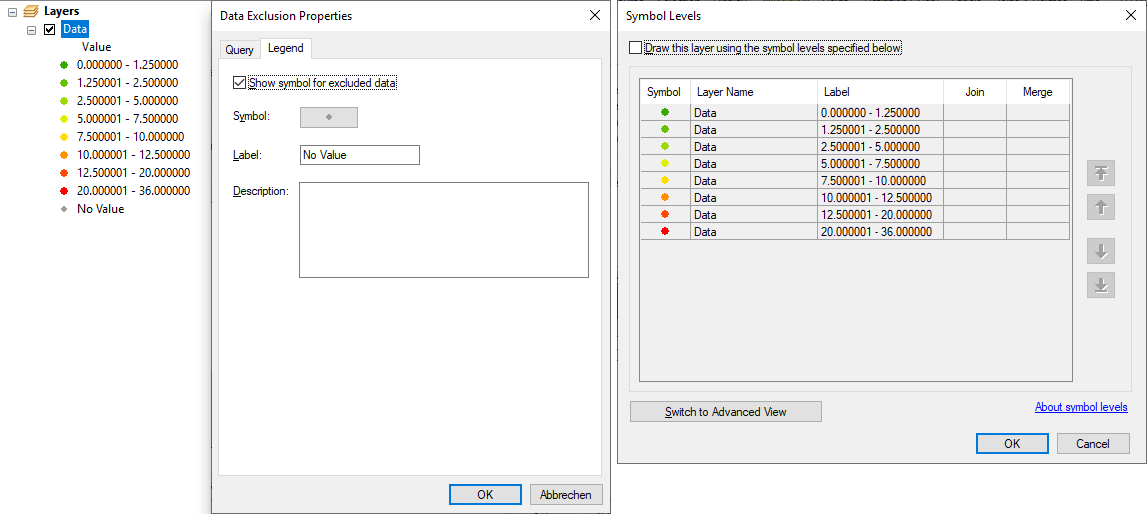1147x514 pixels.
Task: Click the move-to-bottom arrow button
Action: (1100, 285)
